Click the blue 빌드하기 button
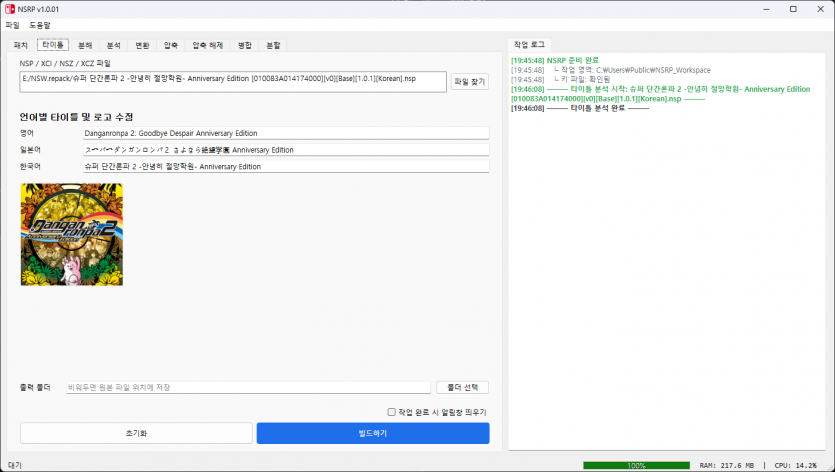835x472 pixels. (373, 433)
